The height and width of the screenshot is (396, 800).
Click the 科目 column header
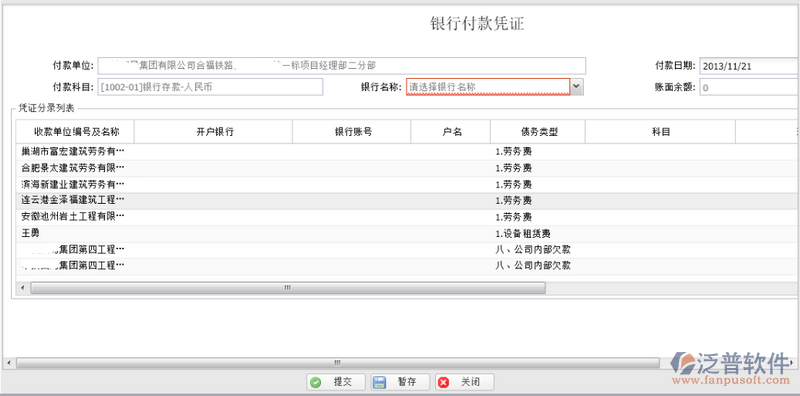click(x=660, y=132)
